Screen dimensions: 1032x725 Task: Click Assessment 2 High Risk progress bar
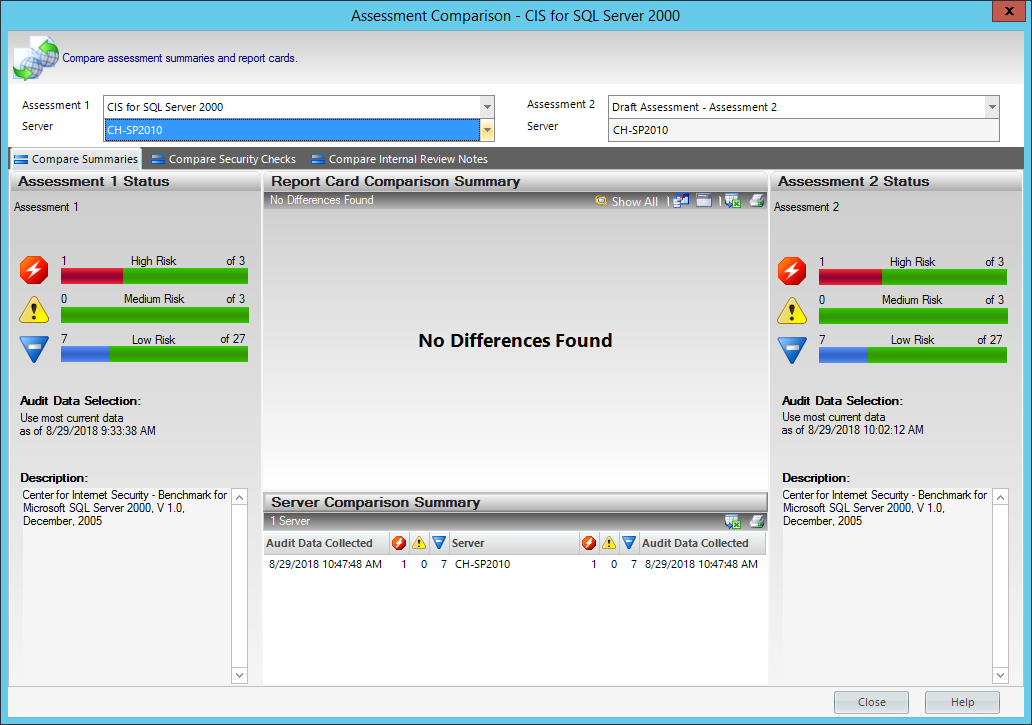tap(913, 277)
